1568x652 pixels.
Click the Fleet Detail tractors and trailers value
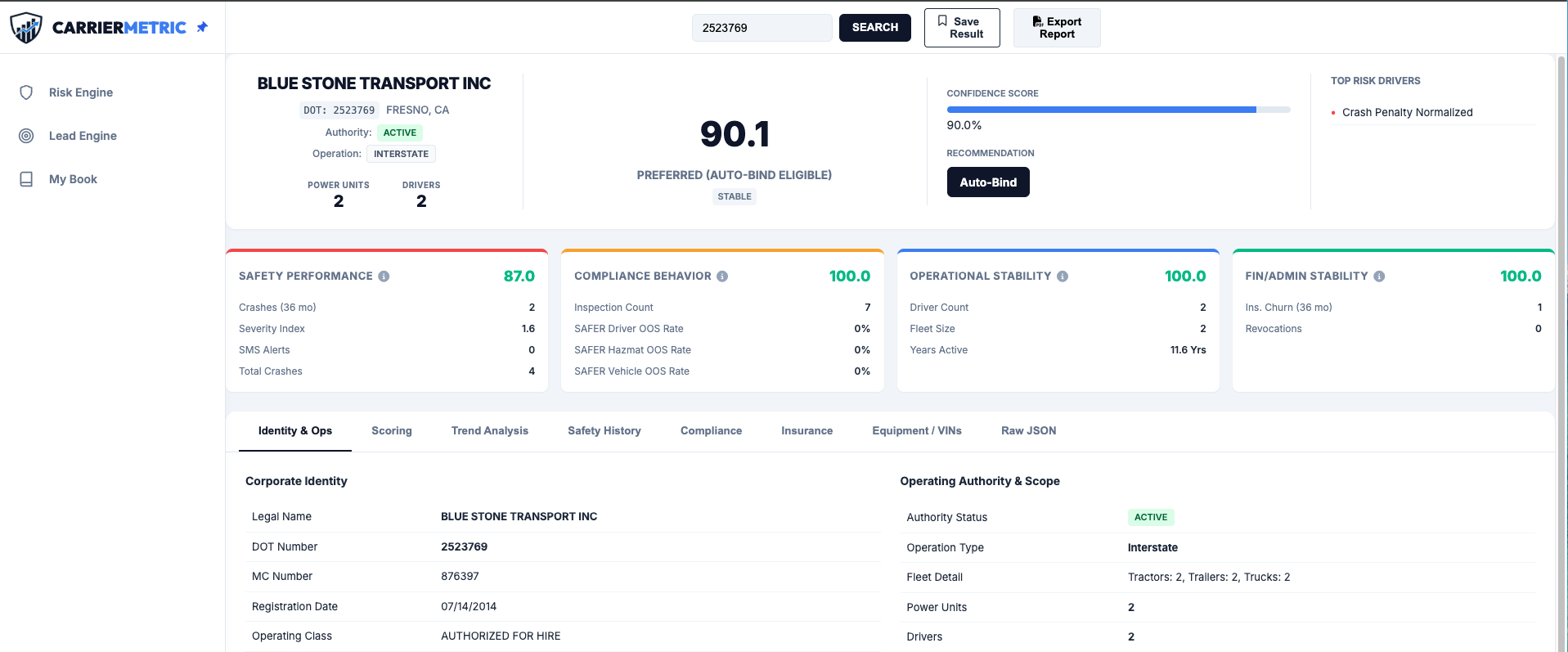pos(1209,578)
